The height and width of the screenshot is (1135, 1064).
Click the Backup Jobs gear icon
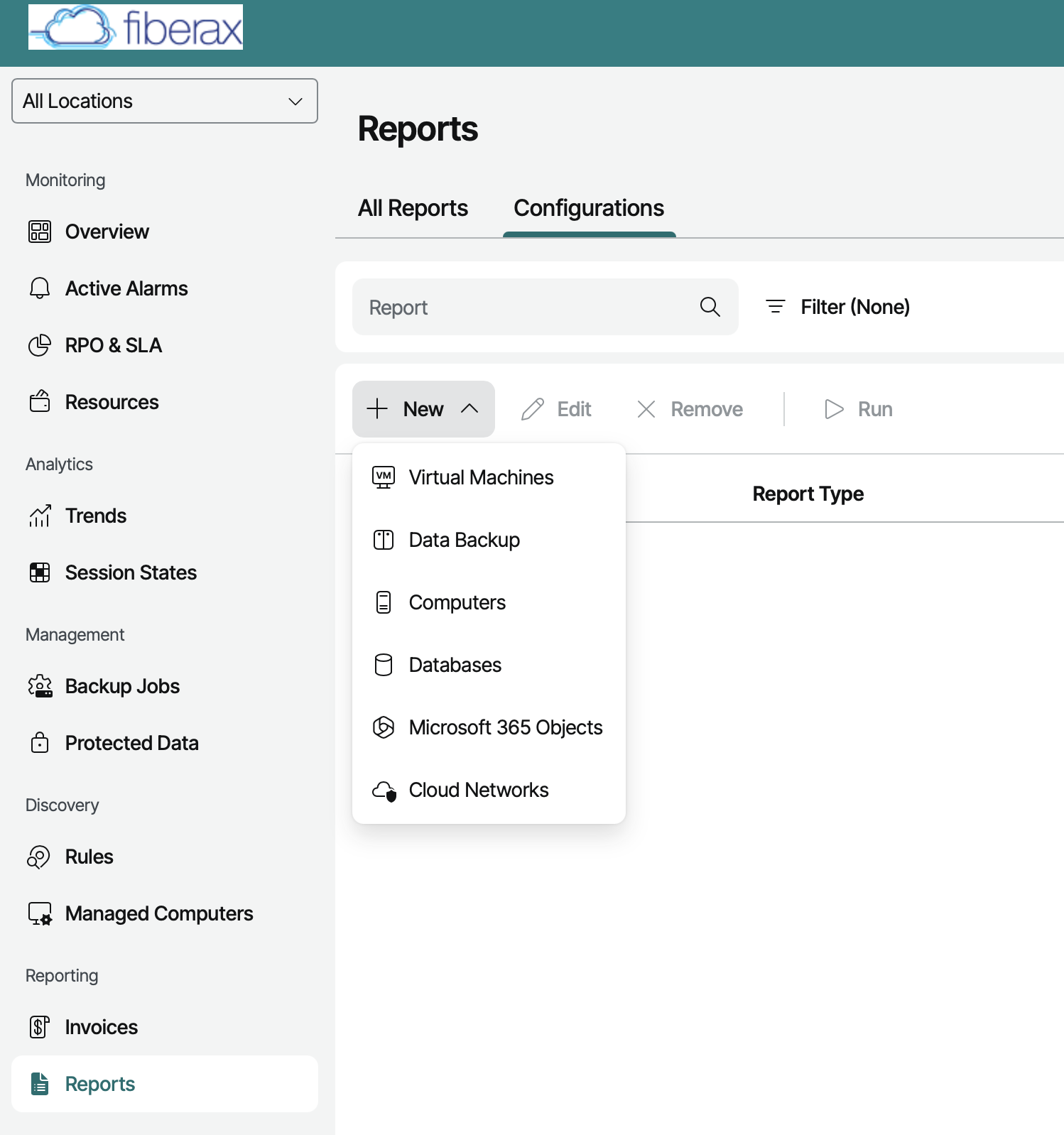[x=40, y=686]
